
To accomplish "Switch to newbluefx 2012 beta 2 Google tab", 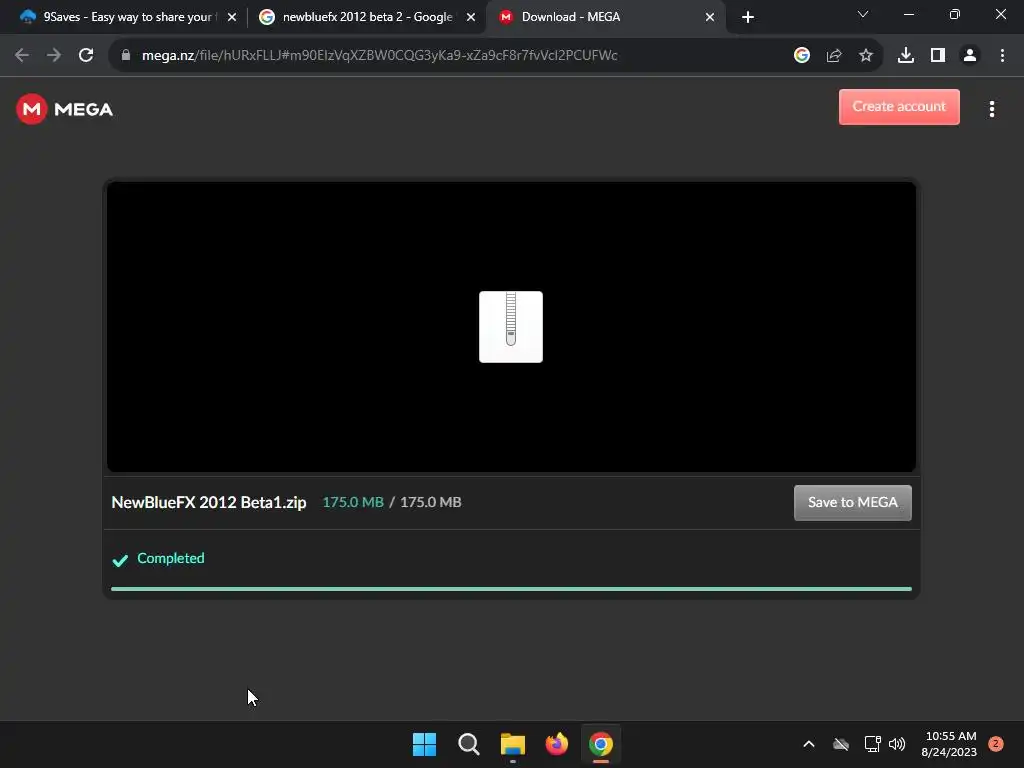I will 367,17.
